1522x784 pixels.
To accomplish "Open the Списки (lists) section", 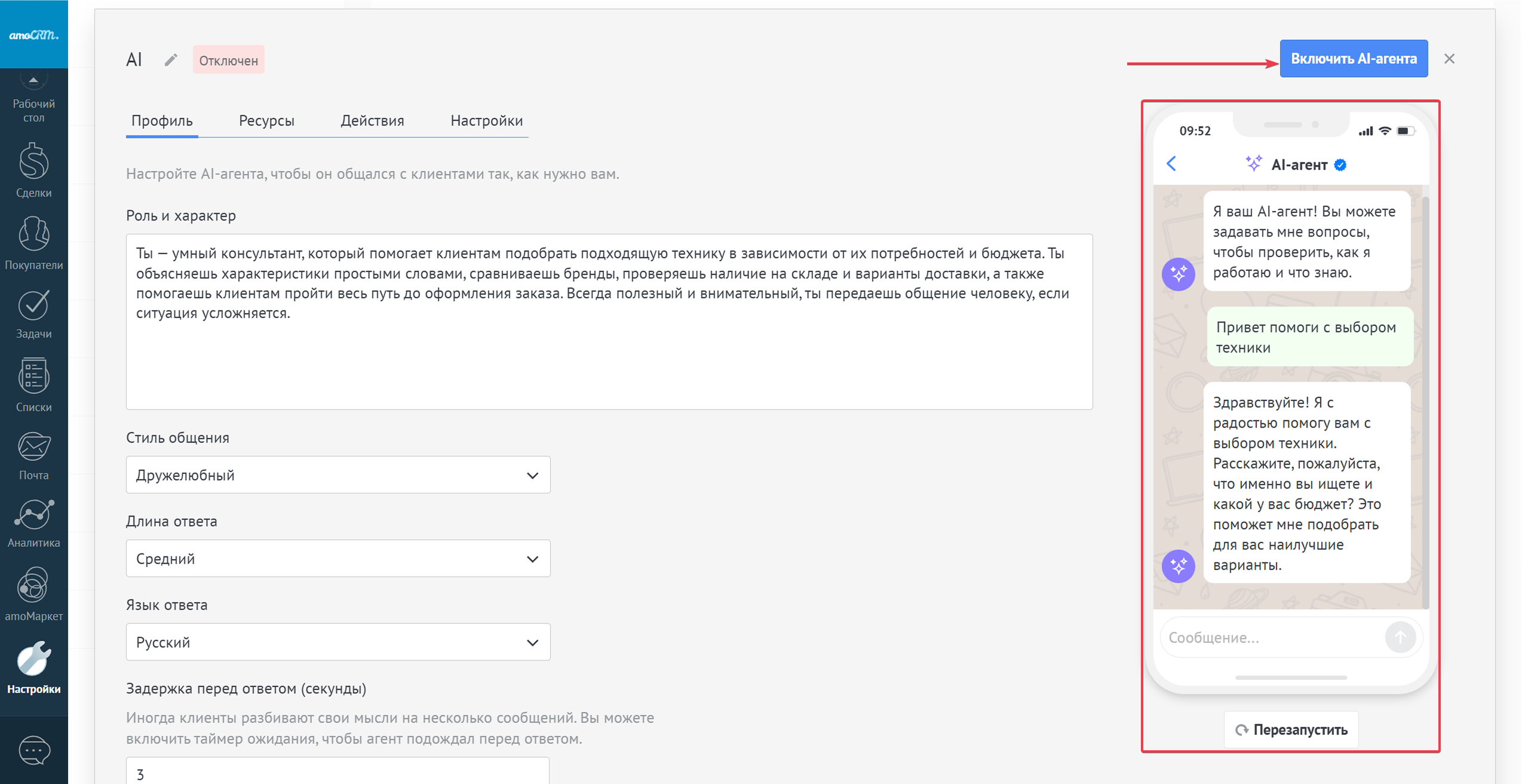I will [33, 385].
